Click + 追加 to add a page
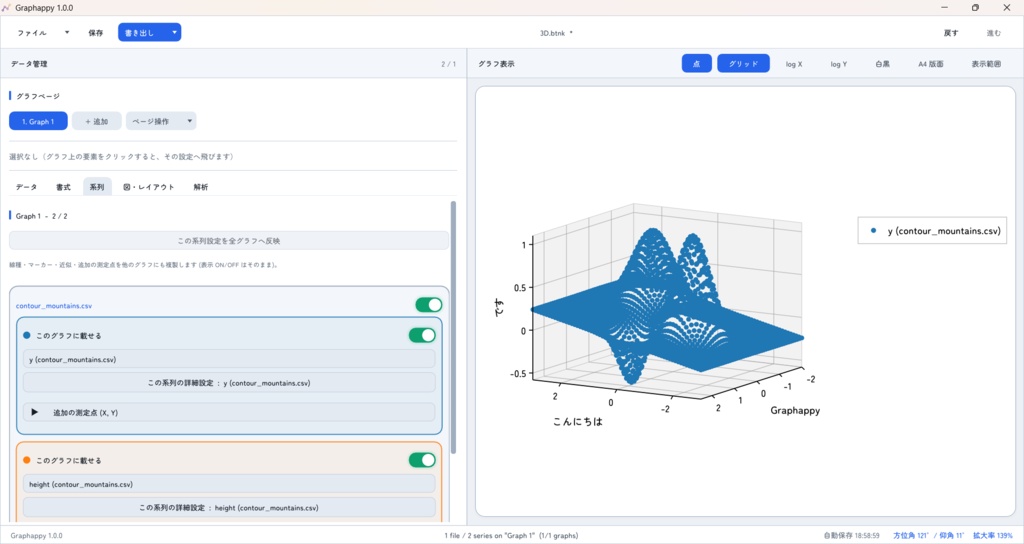 pyautogui.click(x=97, y=121)
